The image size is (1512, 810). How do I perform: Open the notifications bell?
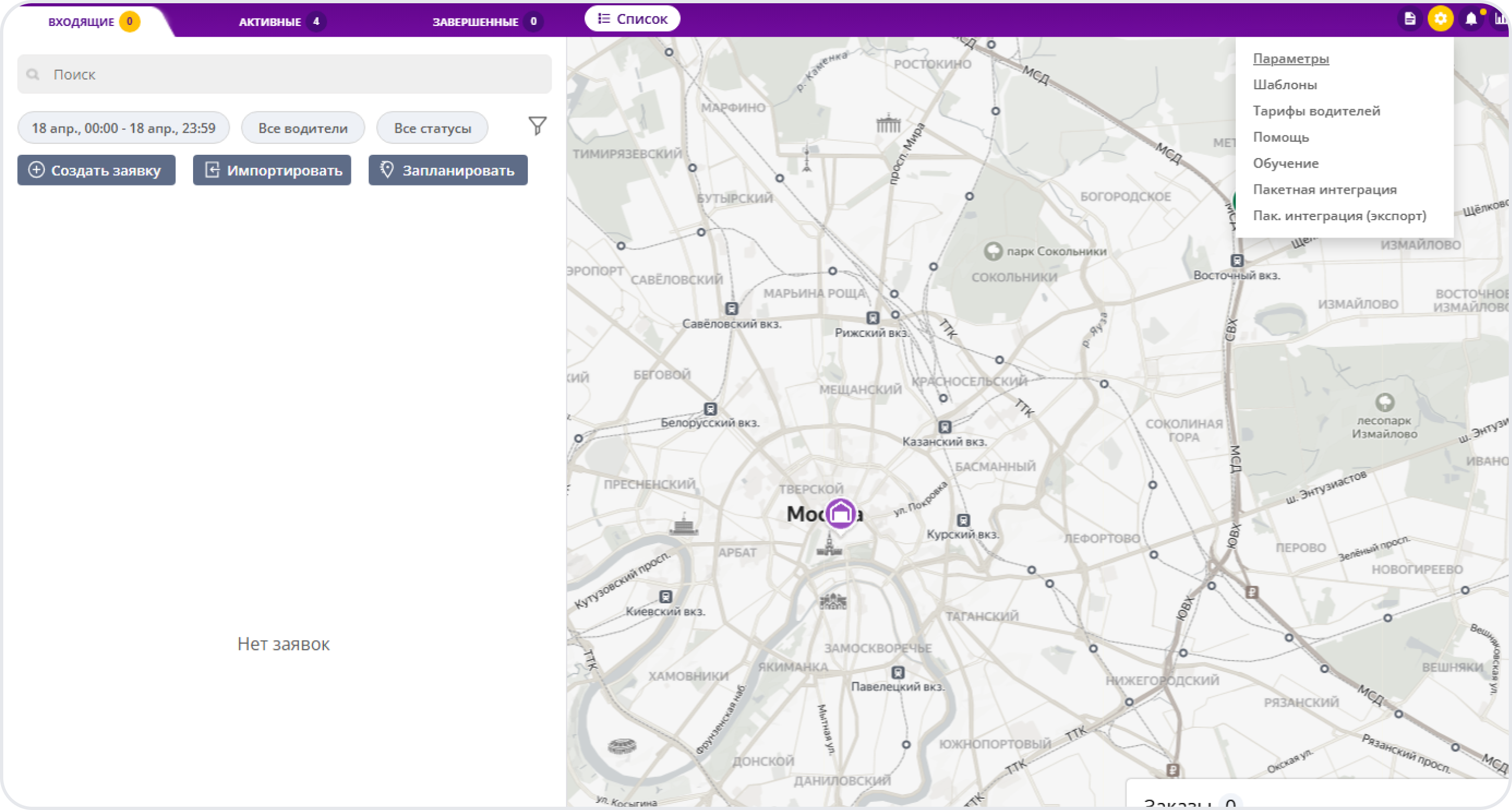tap(1471, 19)
